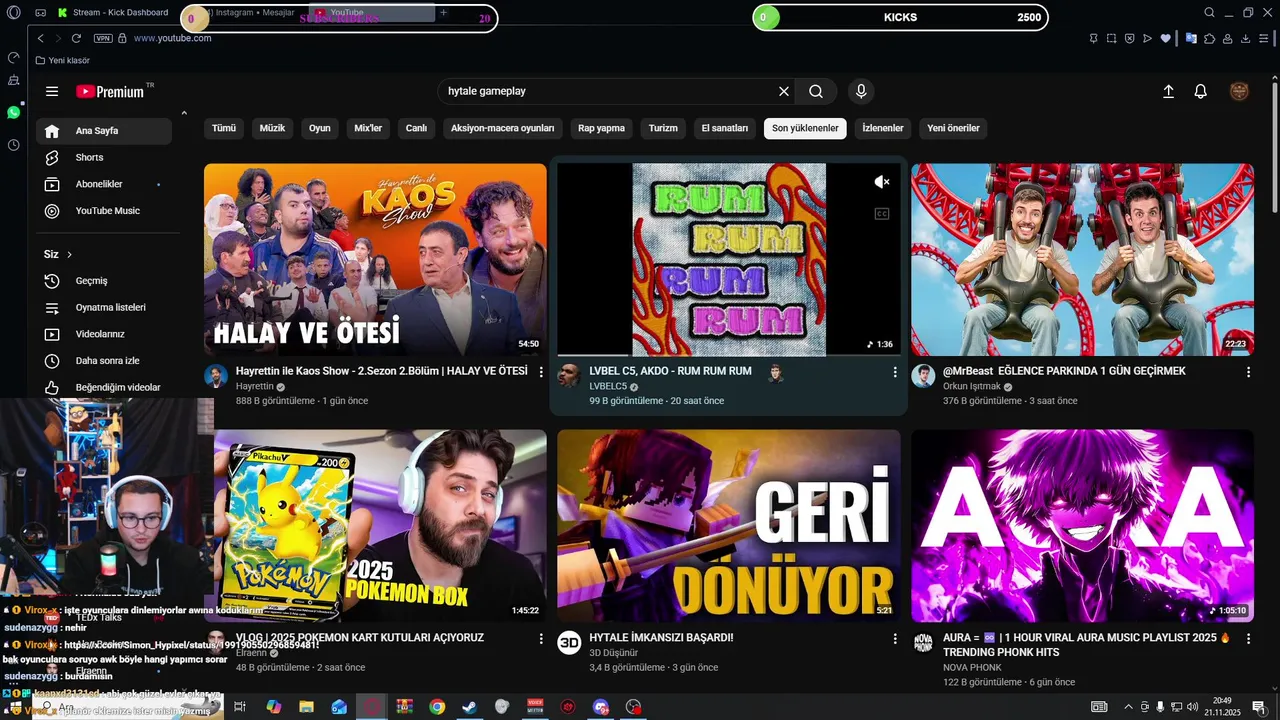Open the LVBELC5 channel name link
This screenshot has width=1280, height=720.
pos(608,386)
